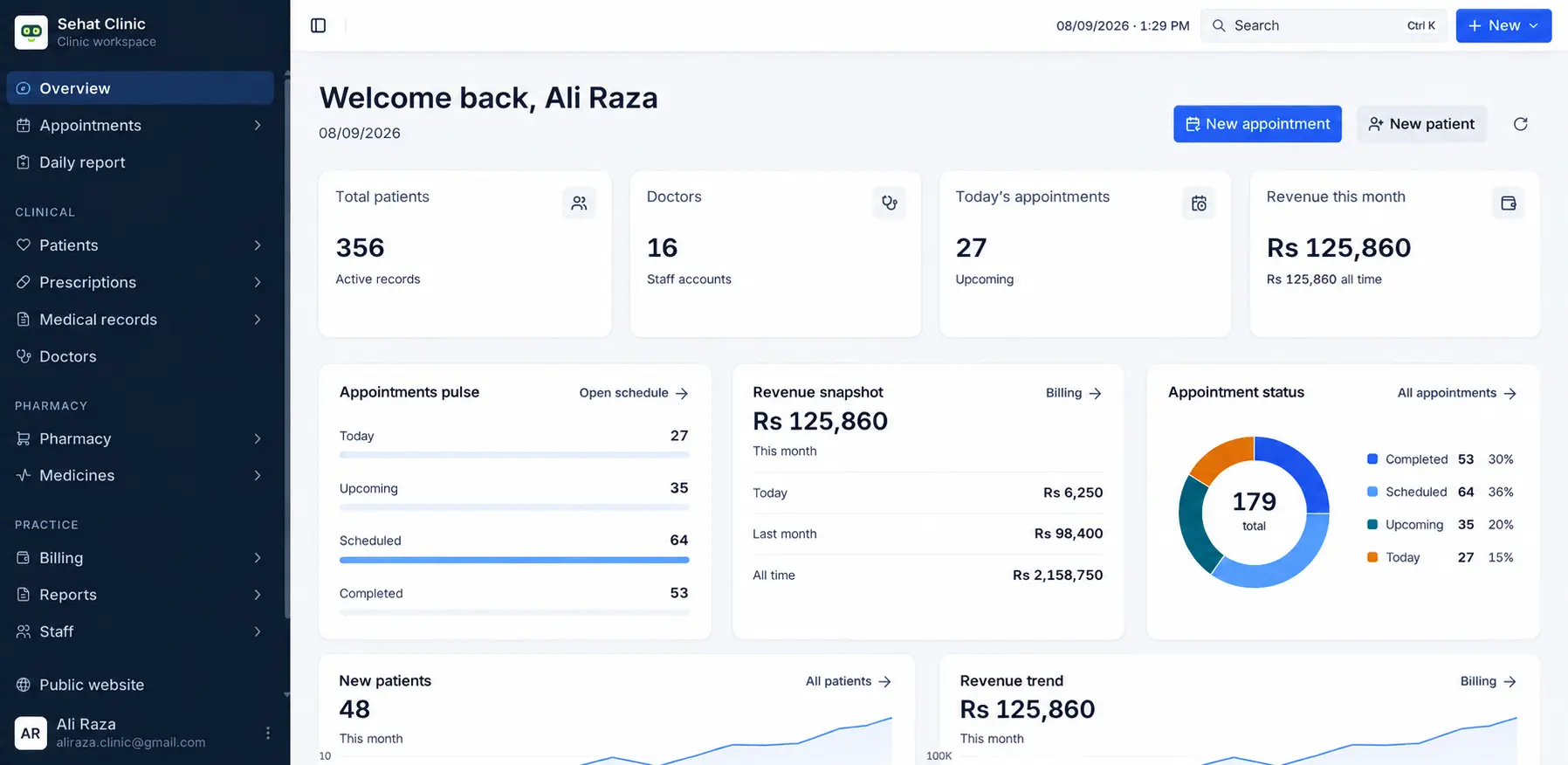Click the Patients heart icon in sidebar
The height and width of the screenshot is (765, 1568).
tap(24, 245)
